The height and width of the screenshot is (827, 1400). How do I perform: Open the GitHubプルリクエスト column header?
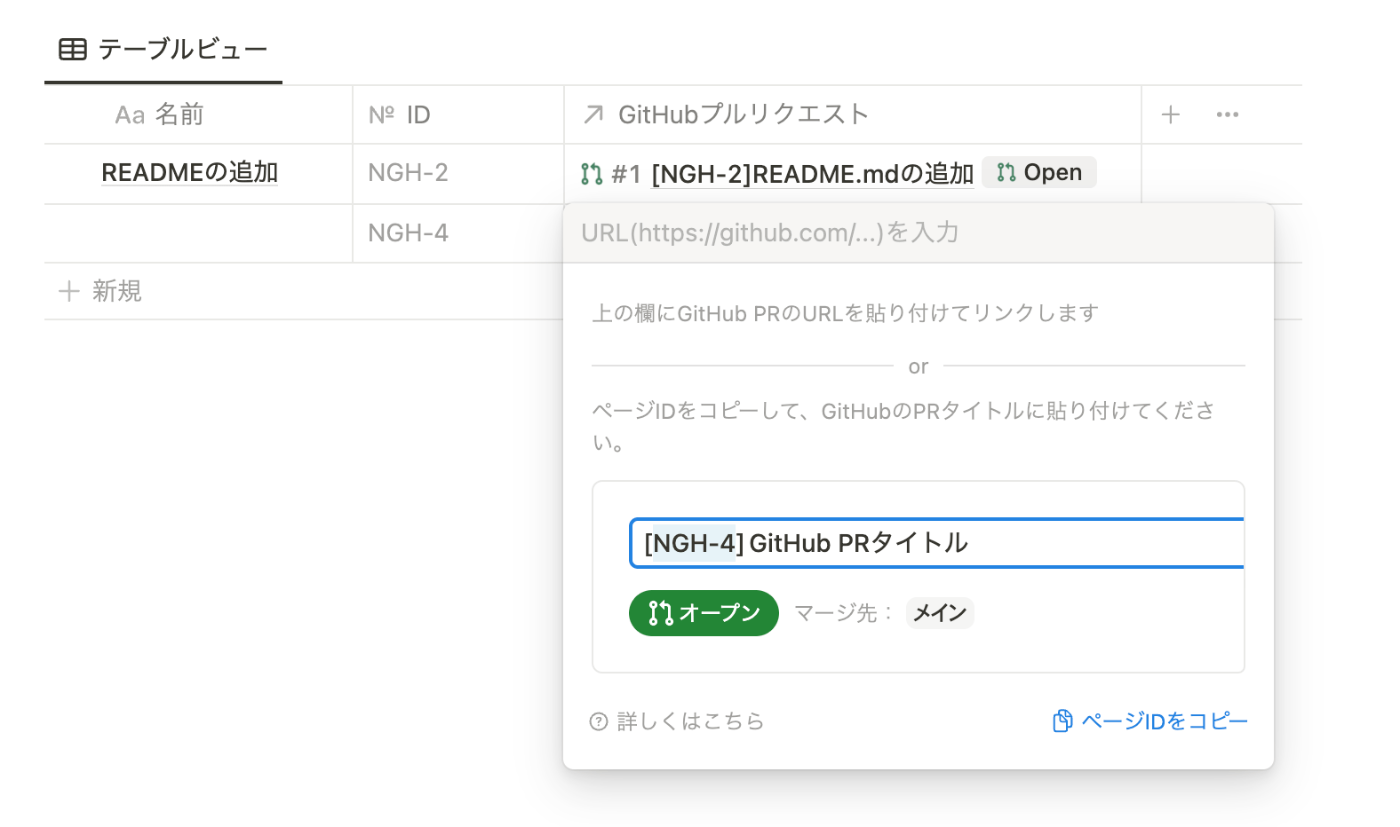pos(852,115)
